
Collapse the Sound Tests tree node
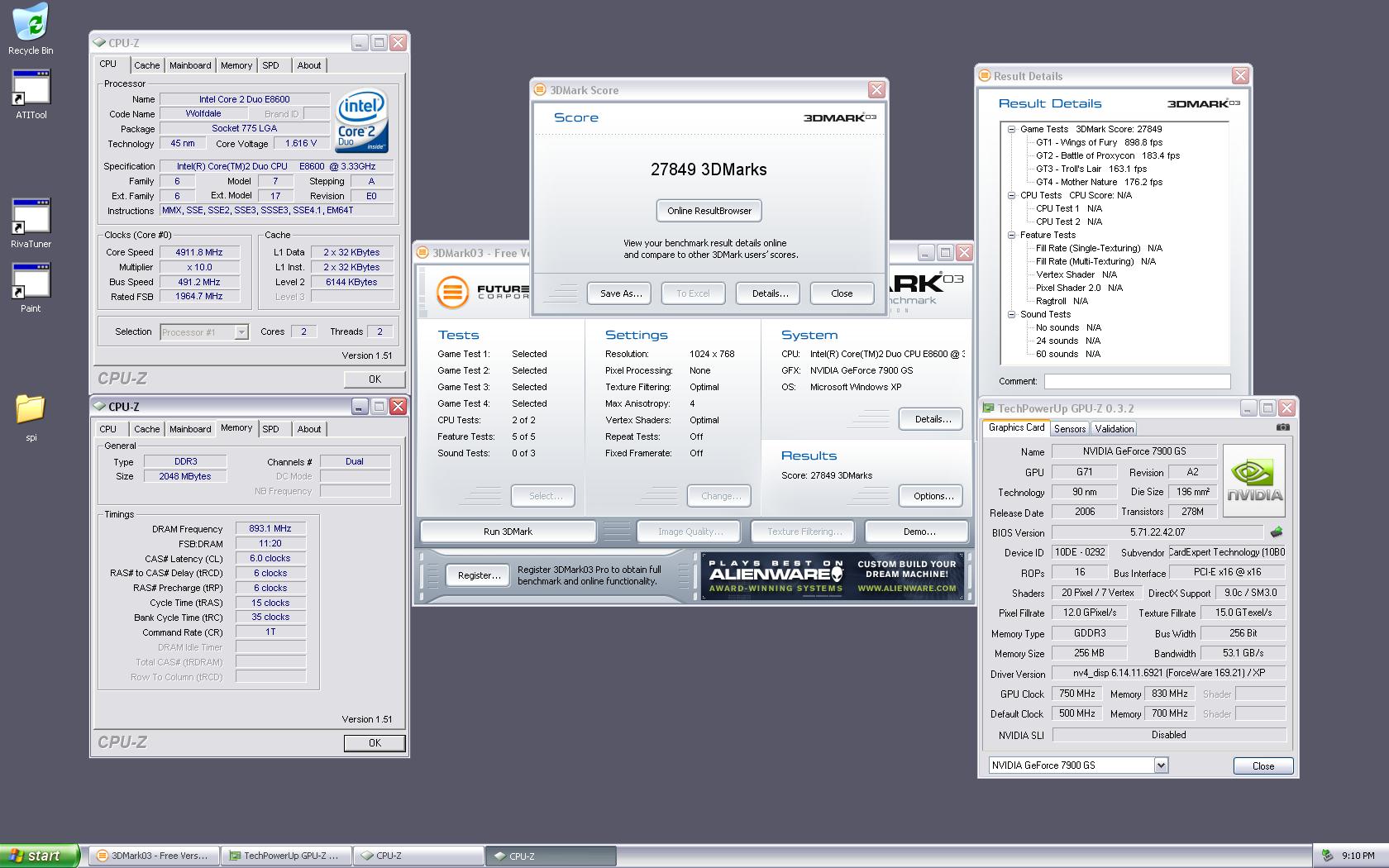coord(1011,314)
